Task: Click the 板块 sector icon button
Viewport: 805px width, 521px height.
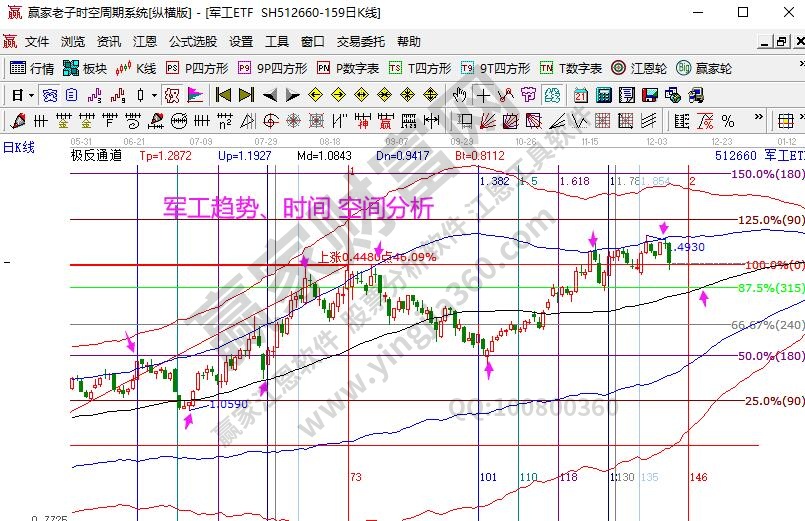Action: pos(85,69)
